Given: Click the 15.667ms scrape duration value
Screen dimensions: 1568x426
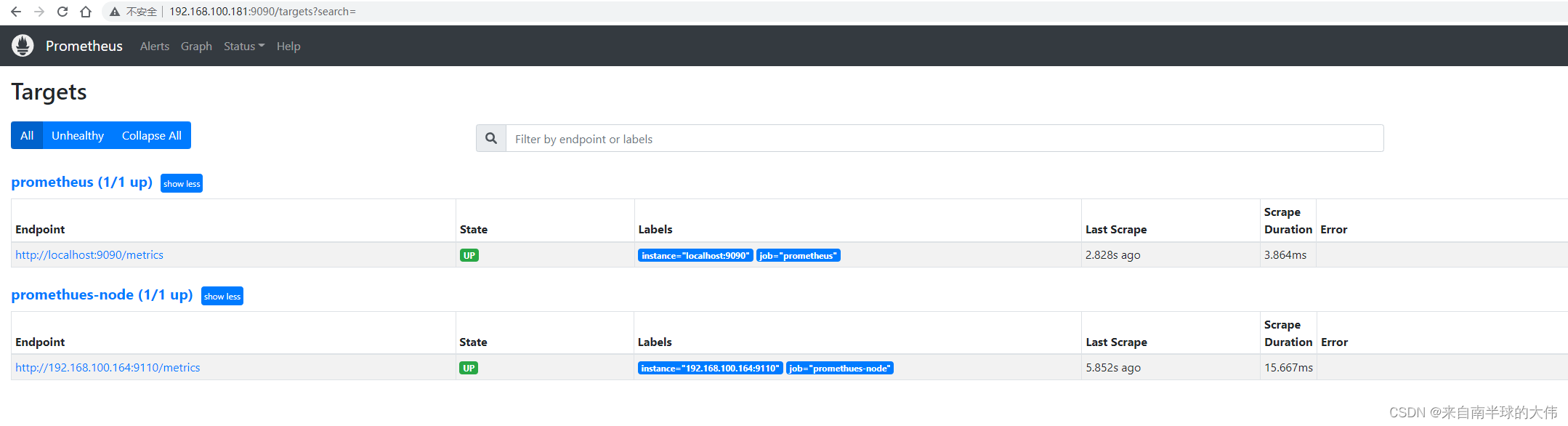Looking at the screenshot, I should (1288, 367).
